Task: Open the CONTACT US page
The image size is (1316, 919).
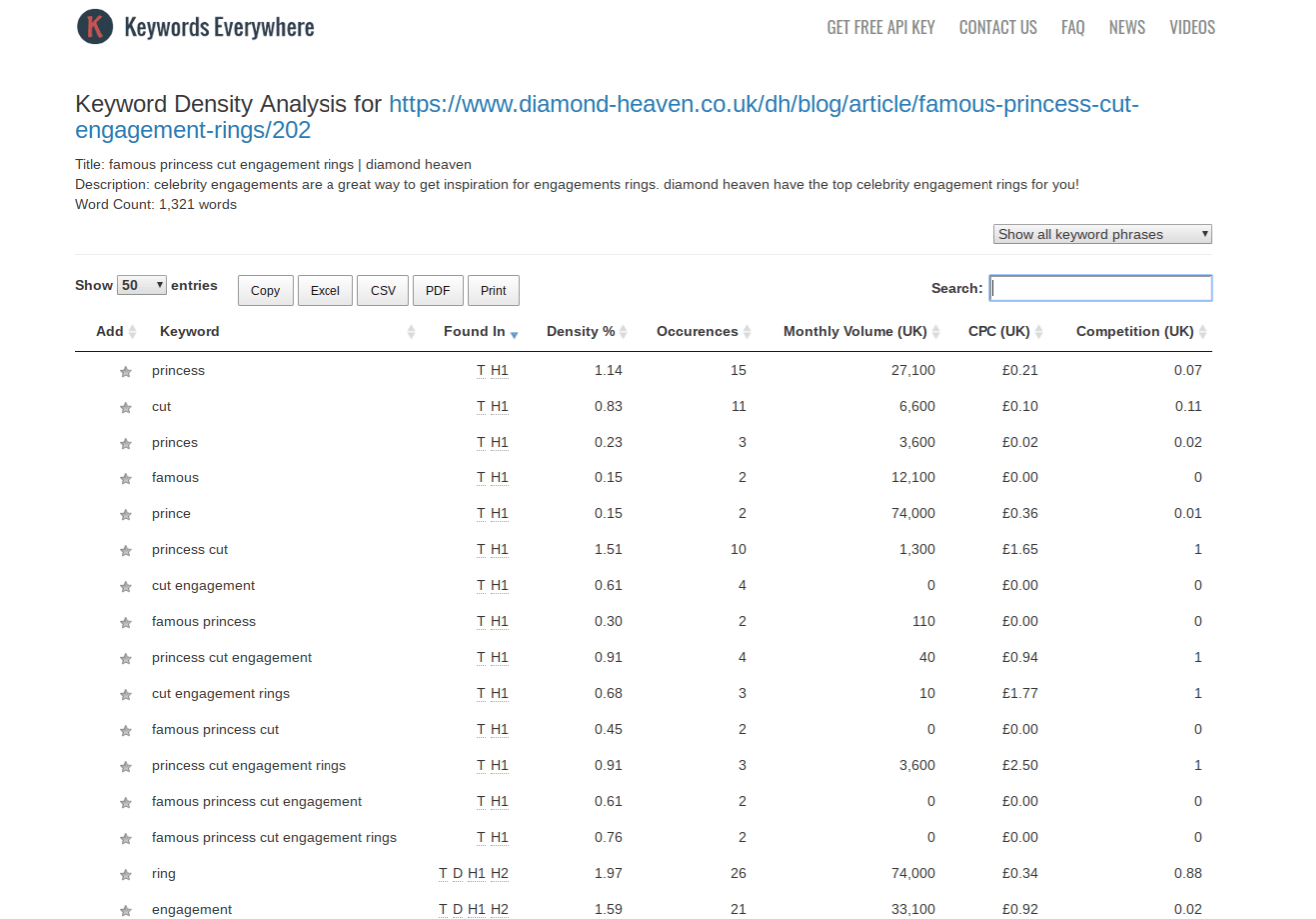Action: (x=997, y=27)
